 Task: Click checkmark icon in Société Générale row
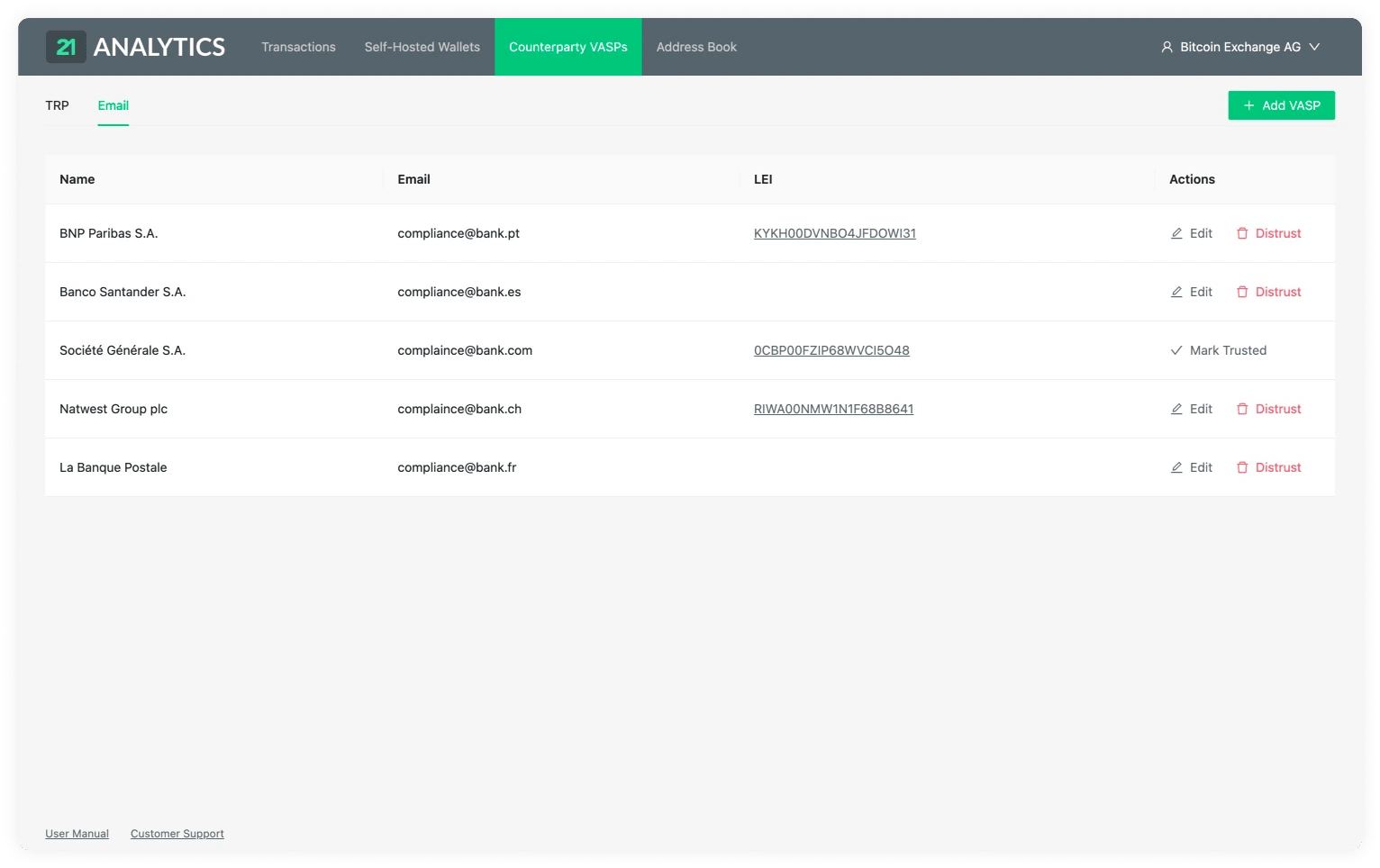tap(1176, 350)
